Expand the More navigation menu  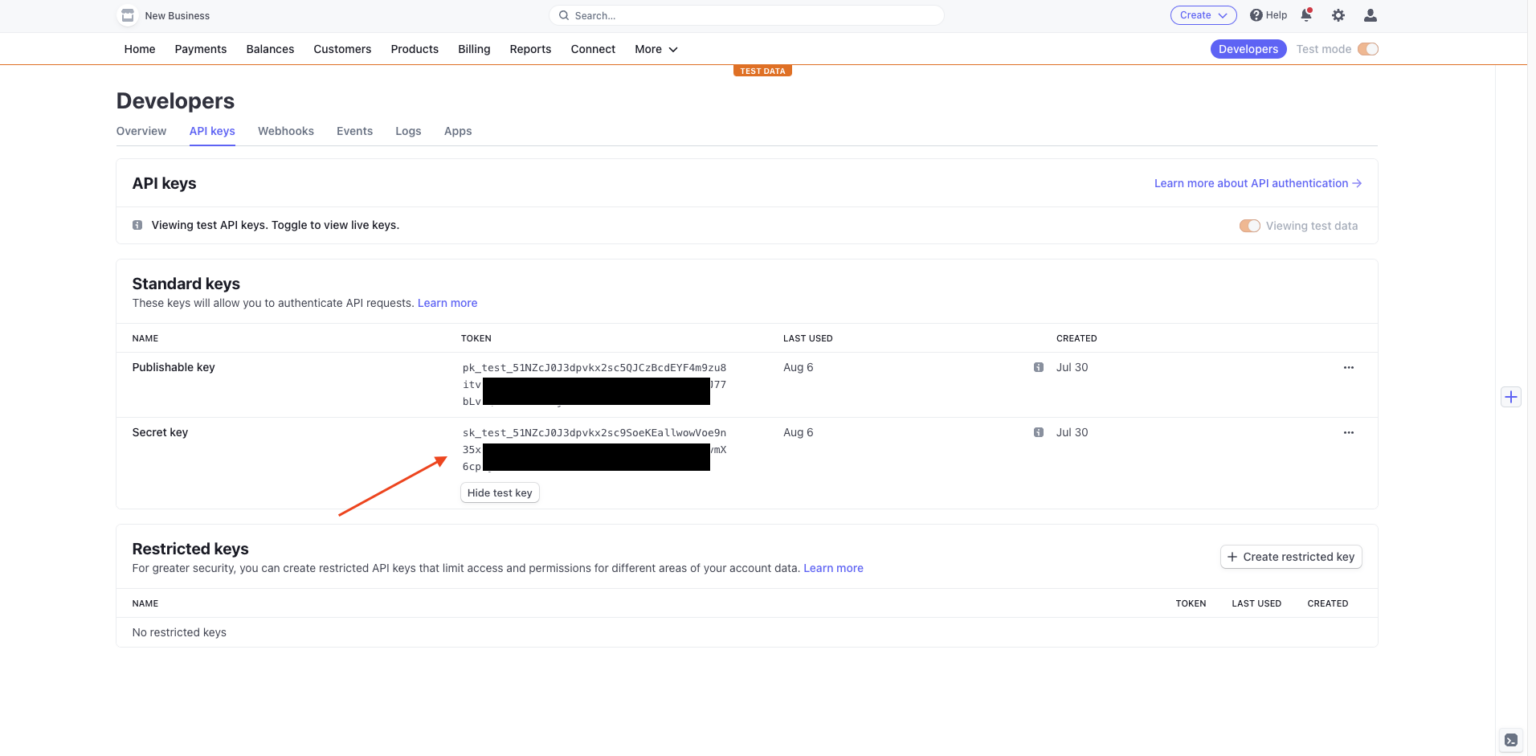point(655,48)
